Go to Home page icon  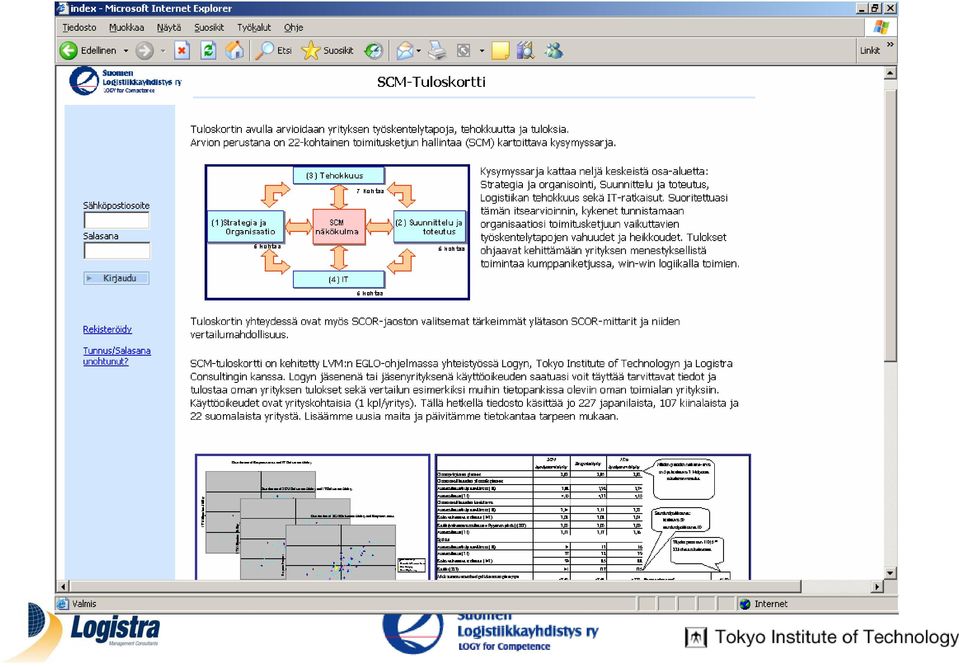234,51
